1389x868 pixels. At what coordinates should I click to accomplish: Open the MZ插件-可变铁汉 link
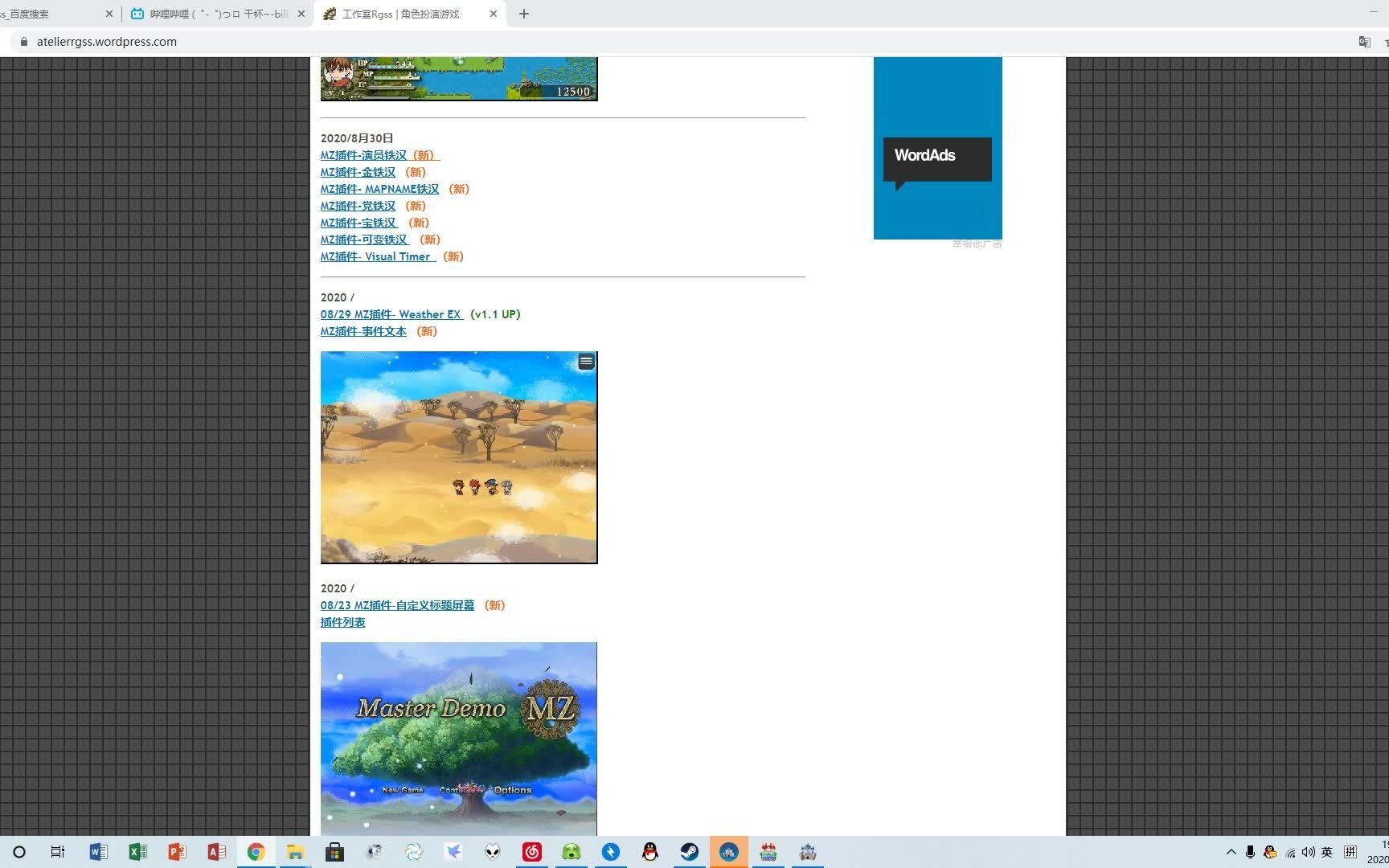365,240
